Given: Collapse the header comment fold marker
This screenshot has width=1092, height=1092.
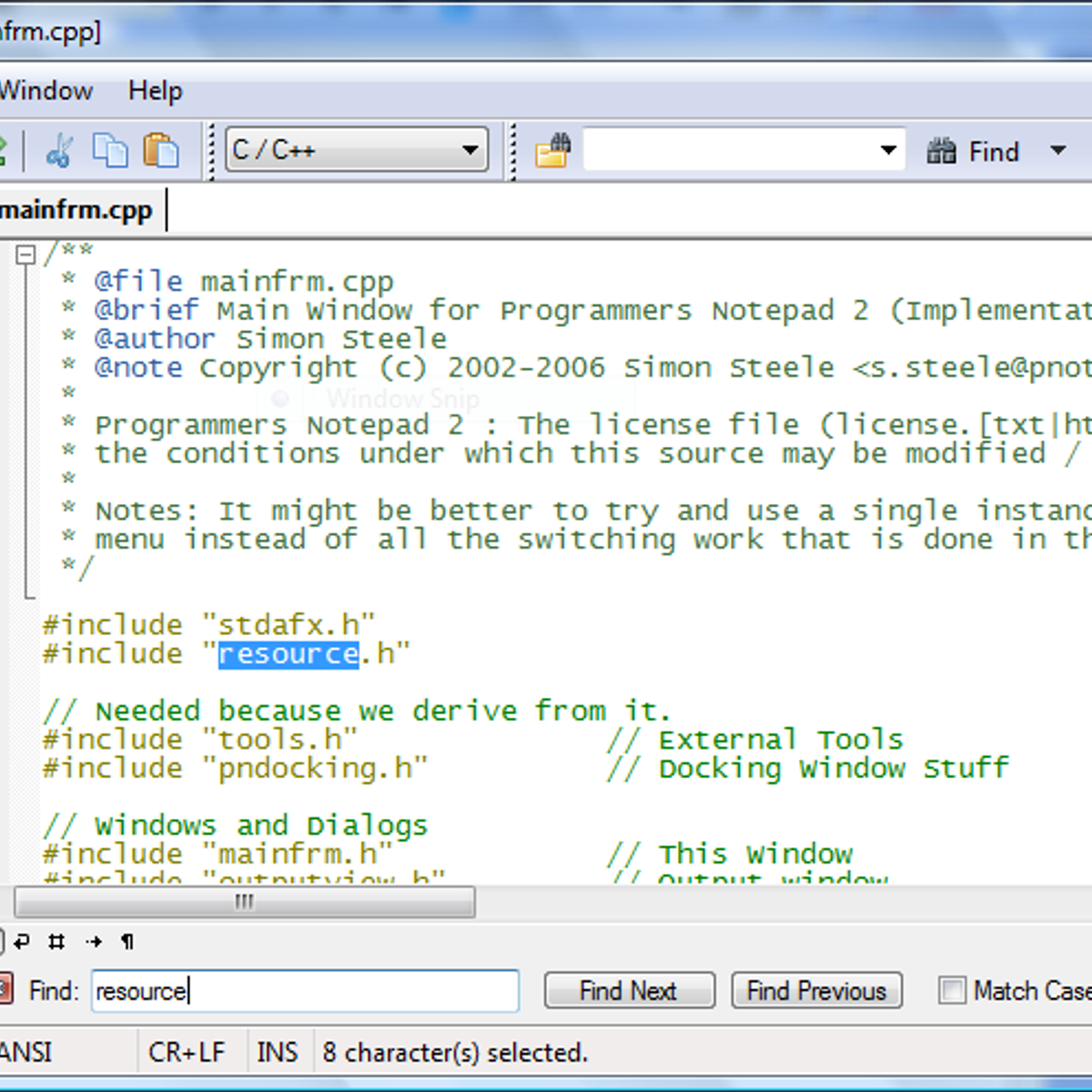Looking at the screenshot, I should tap(25, 255).
